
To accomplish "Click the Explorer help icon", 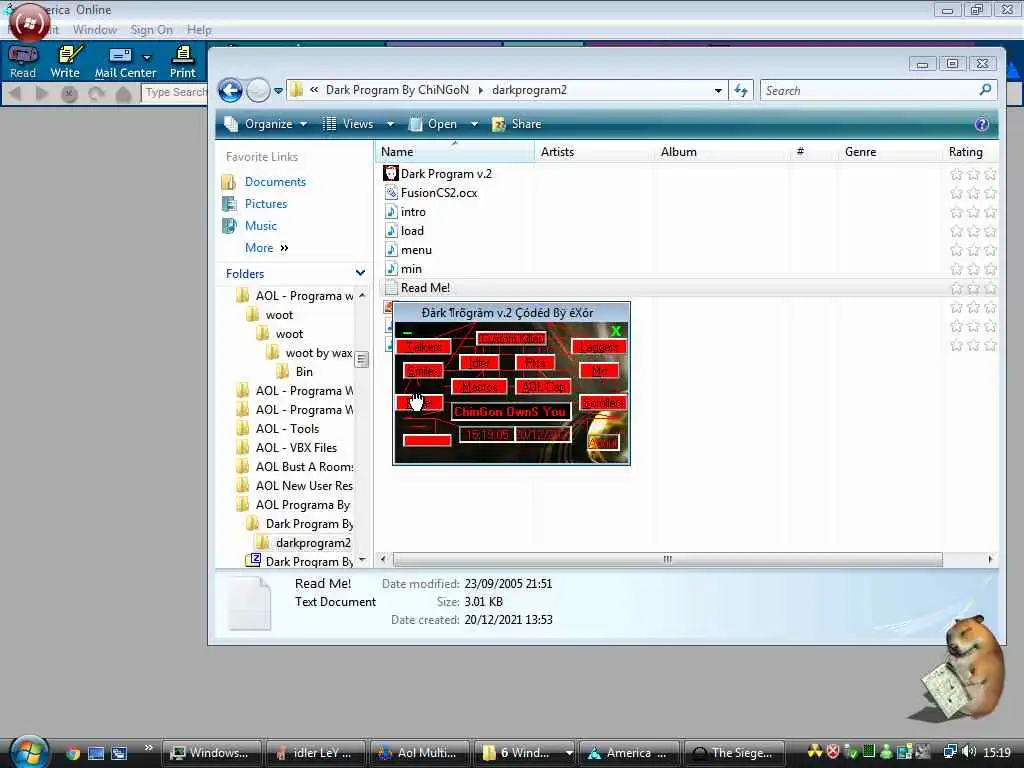I will (x=982, y=124).
